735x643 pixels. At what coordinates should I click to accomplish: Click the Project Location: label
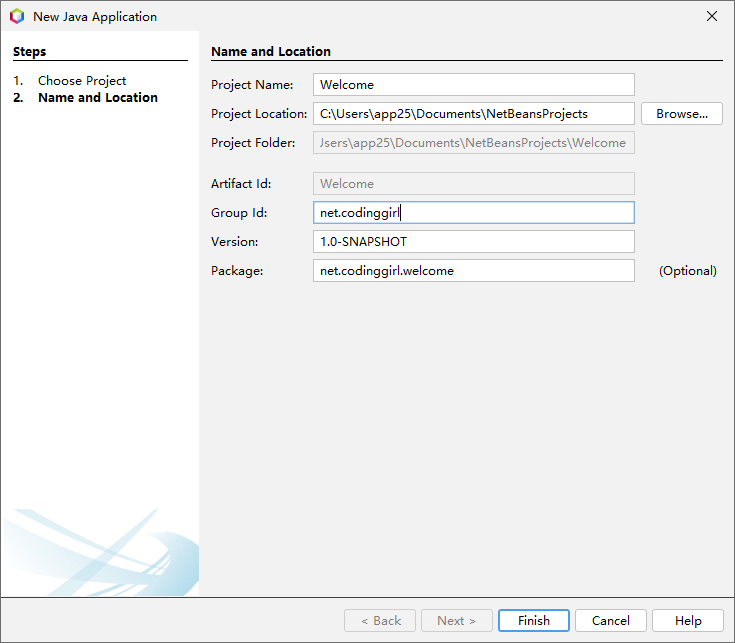pyautogui.click(x=259, y=114)
